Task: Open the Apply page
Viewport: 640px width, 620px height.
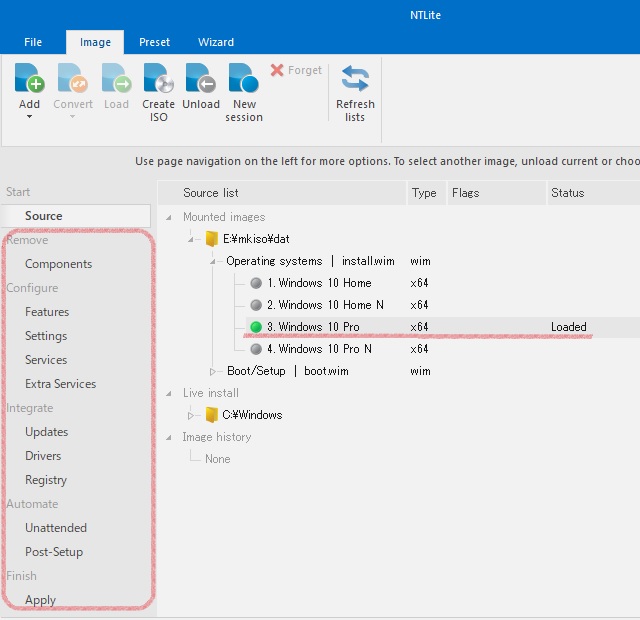Action: tap(40, 600)
